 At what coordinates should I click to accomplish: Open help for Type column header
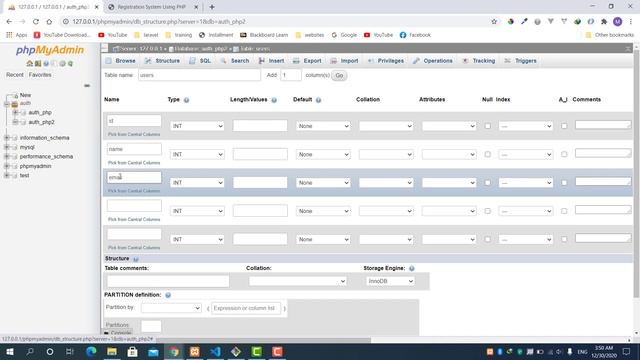point(186,100)
